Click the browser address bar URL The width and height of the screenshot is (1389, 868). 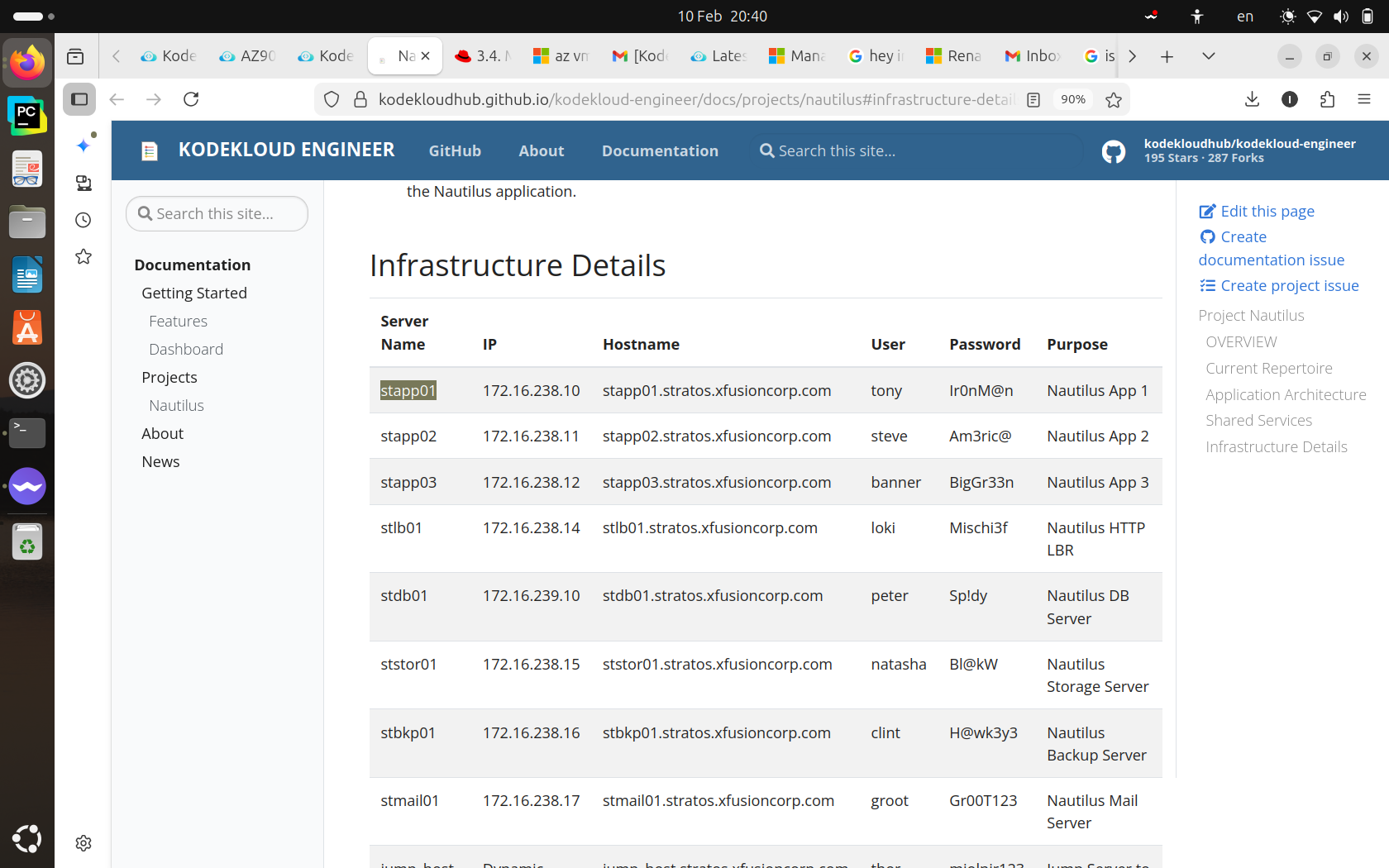point(696,99)
